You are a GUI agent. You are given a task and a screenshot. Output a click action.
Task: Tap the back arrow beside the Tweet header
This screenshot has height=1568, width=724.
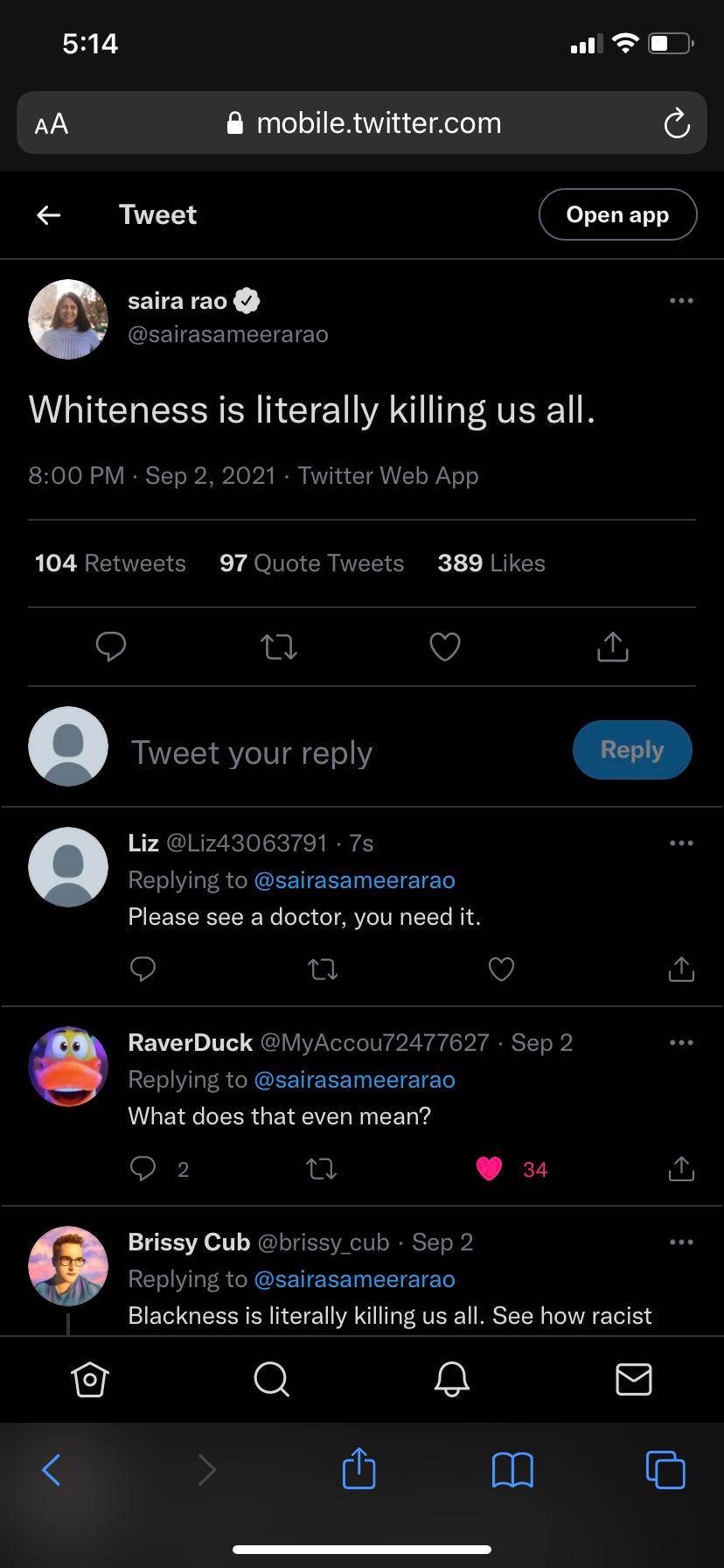coord(49,214)
